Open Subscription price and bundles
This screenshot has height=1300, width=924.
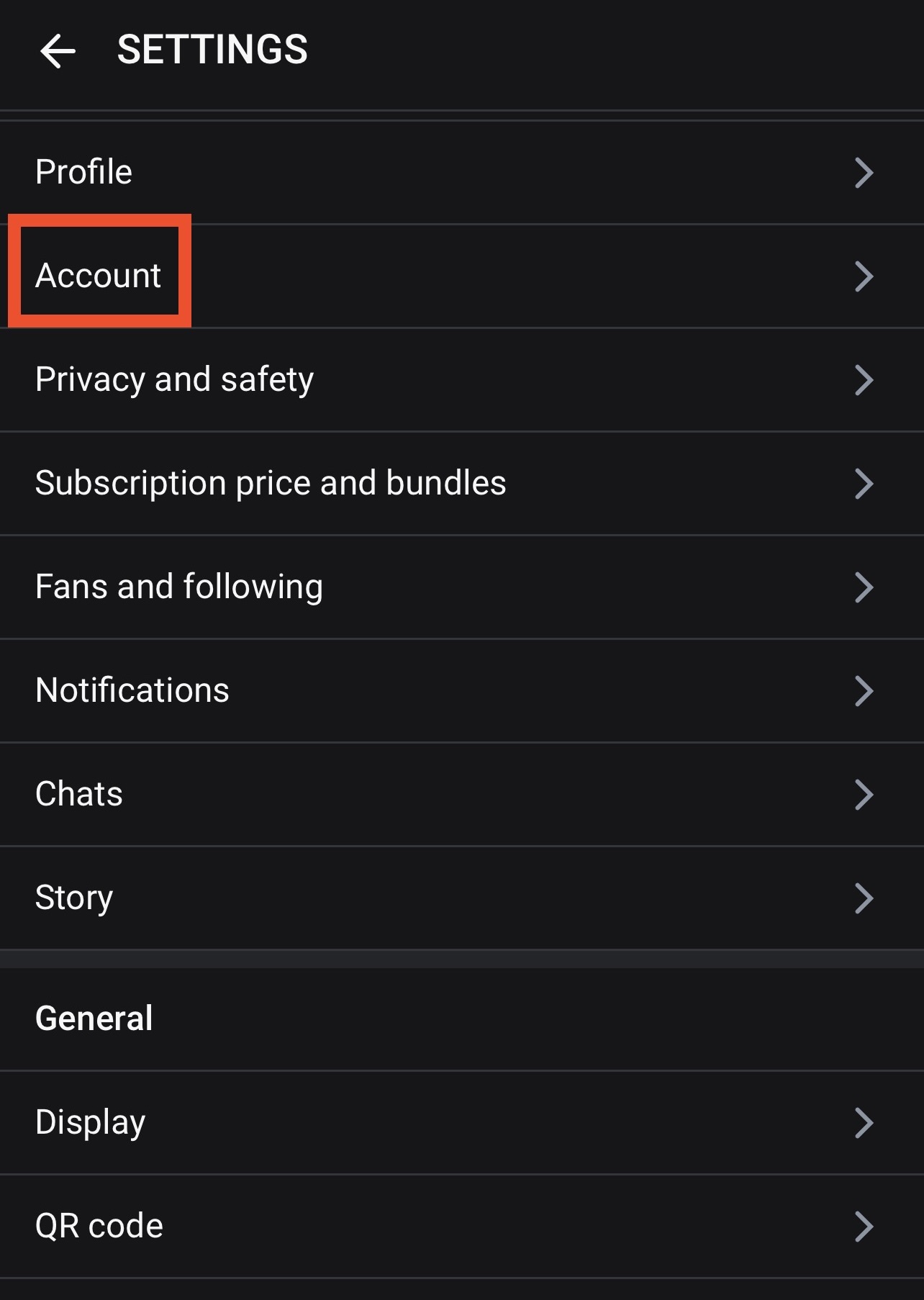[x=271, y=483]
